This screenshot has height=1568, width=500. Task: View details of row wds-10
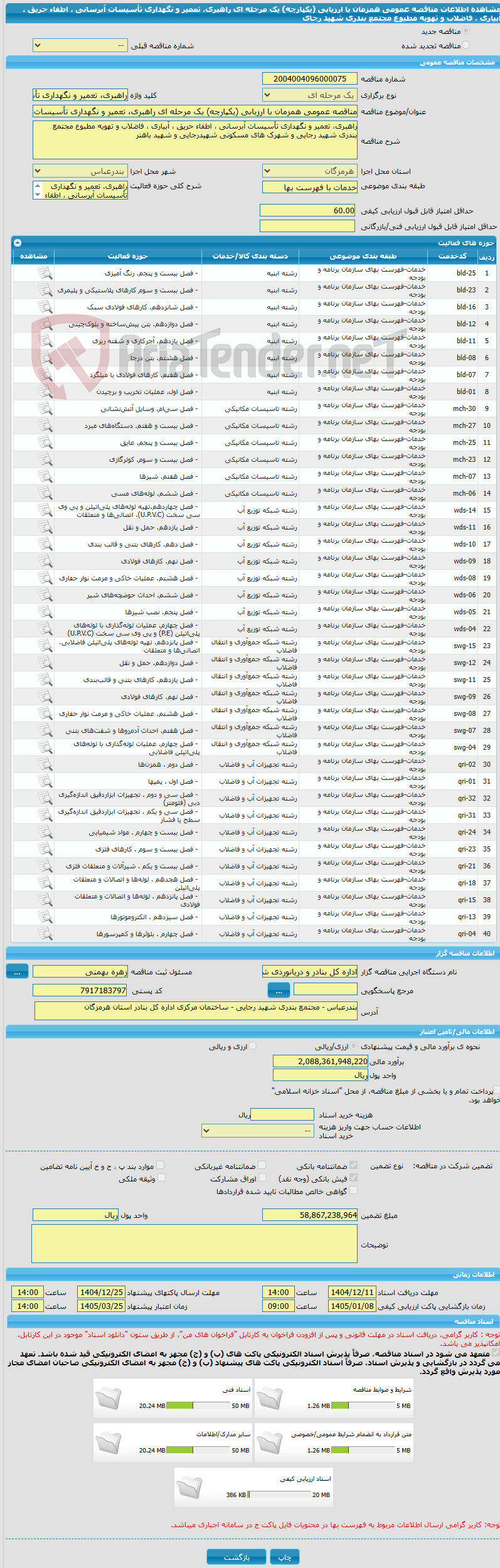(x=45, y=544)
